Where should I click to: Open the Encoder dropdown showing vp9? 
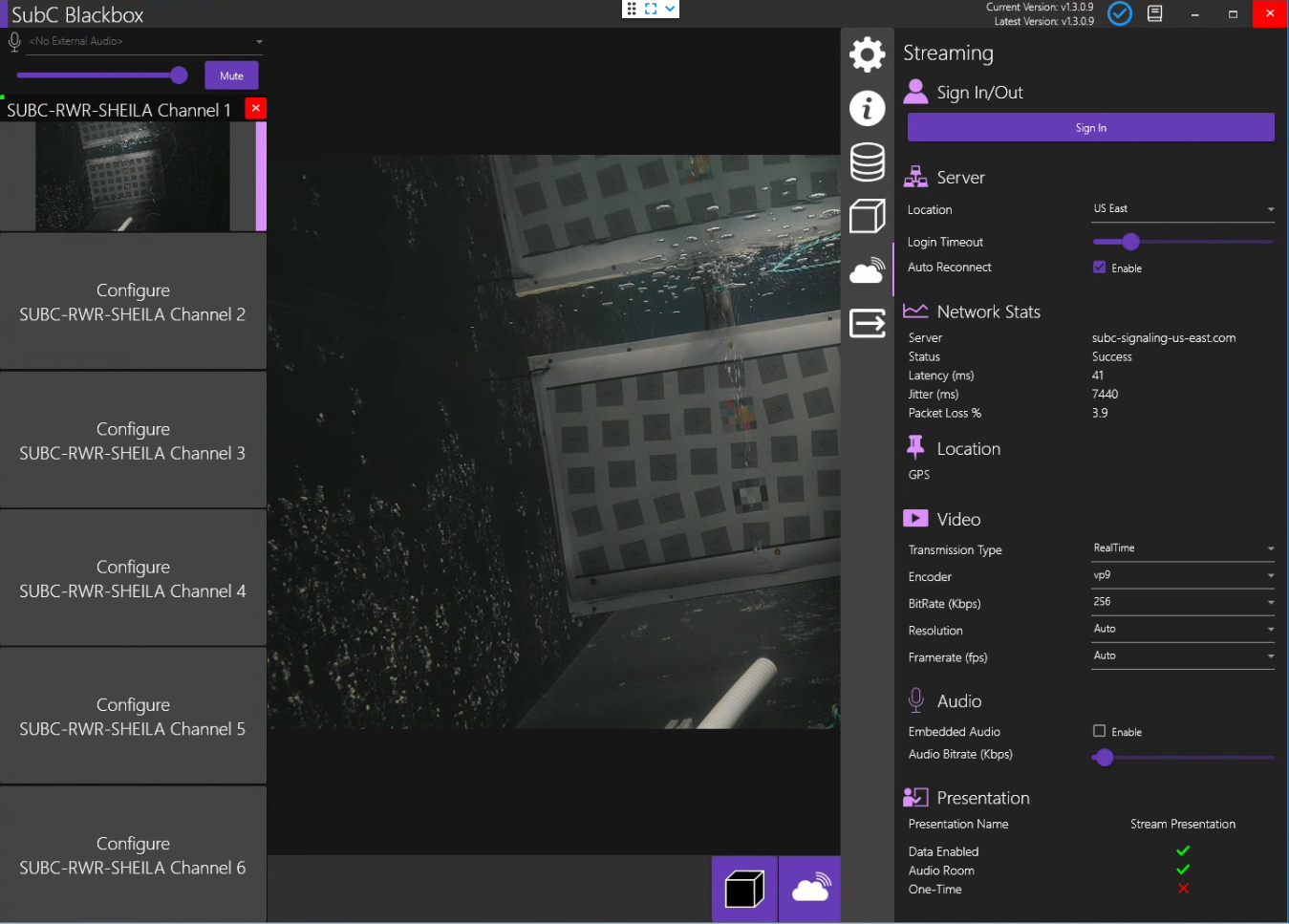click(x=1182, y=575)
